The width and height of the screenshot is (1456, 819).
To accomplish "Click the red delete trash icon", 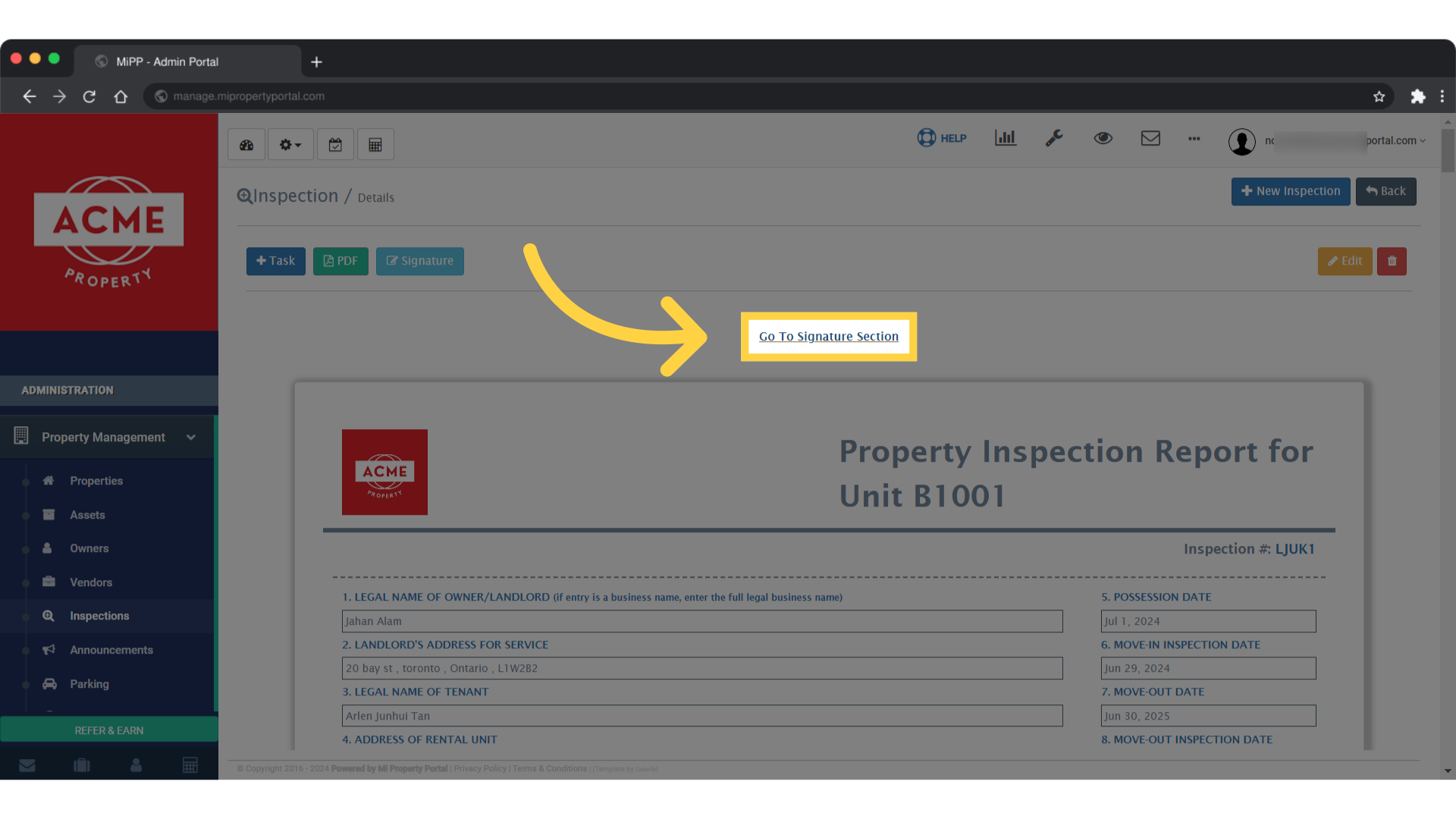I will 1392,261.
